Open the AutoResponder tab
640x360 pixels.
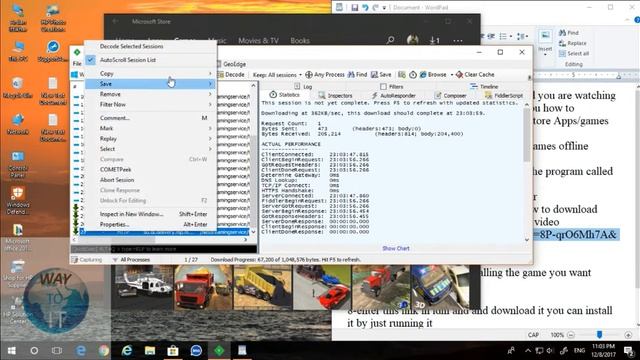pyautogui.click(x=393, y=95)
